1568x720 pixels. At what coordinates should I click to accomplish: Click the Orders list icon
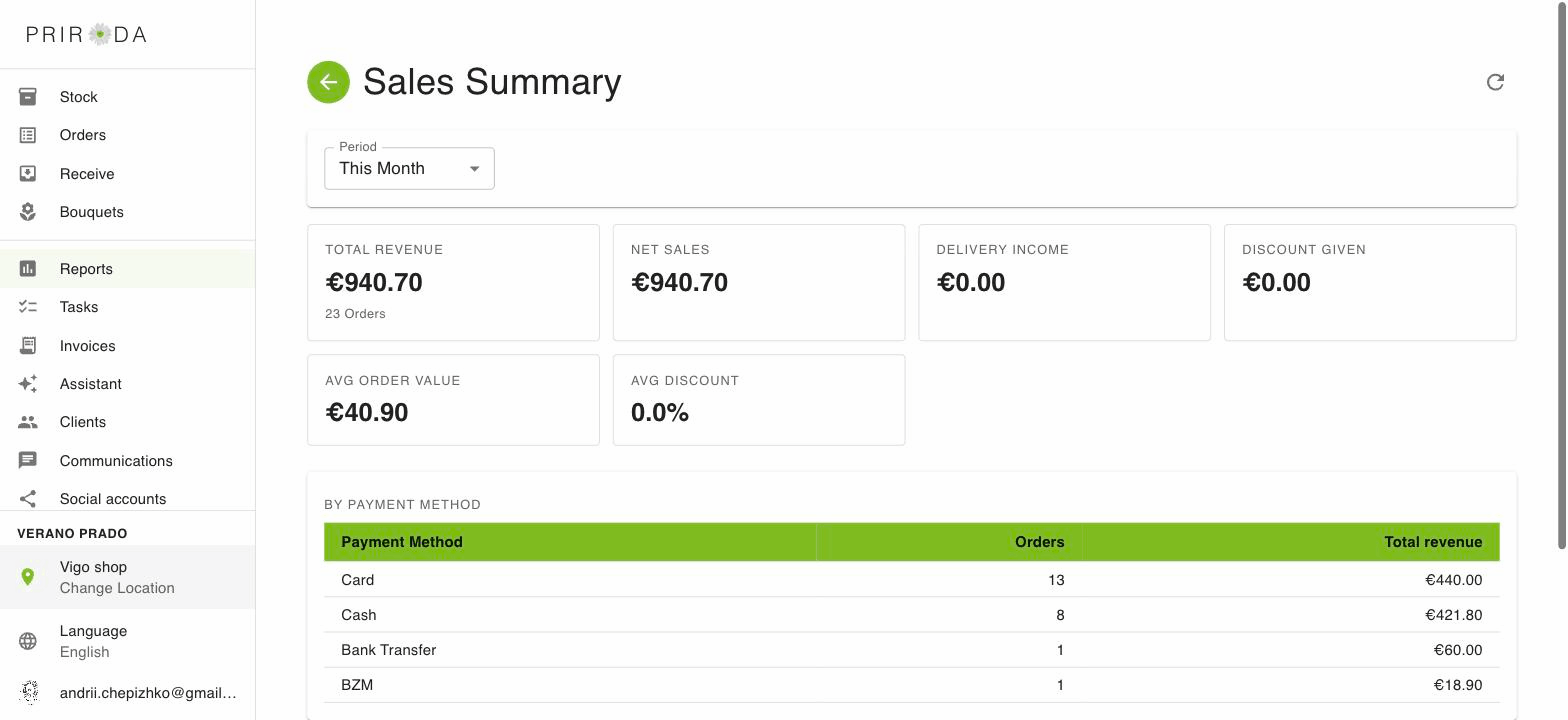[x=28, y=135]
